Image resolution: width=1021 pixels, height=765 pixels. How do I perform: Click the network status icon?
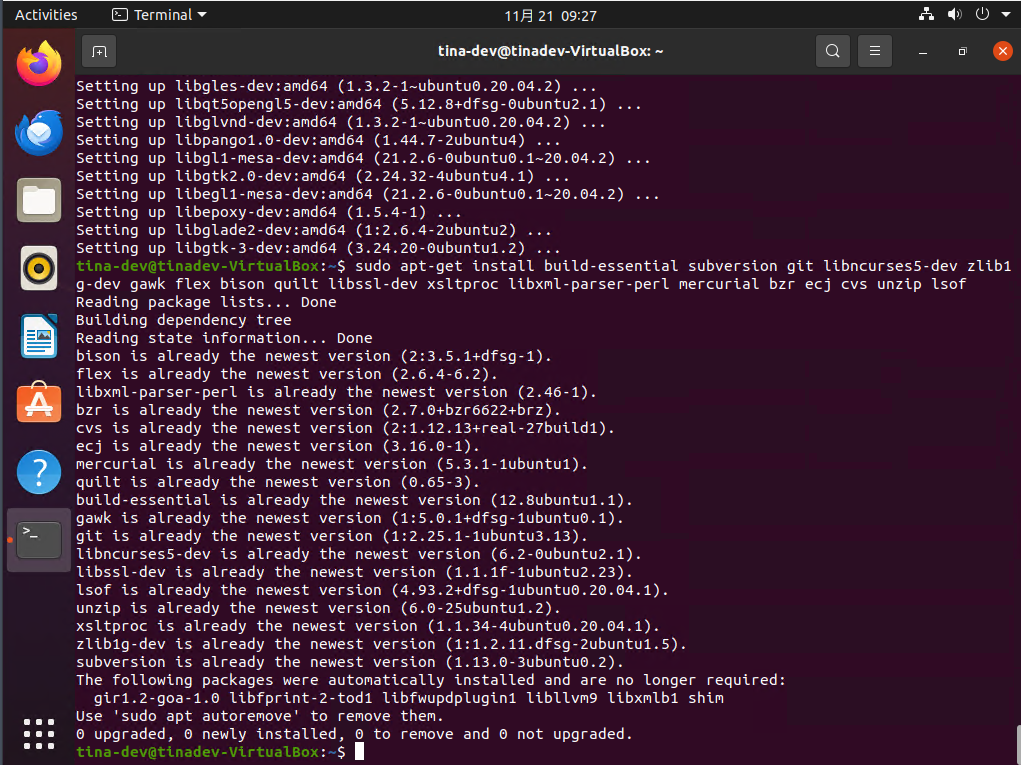coord(926,15)
